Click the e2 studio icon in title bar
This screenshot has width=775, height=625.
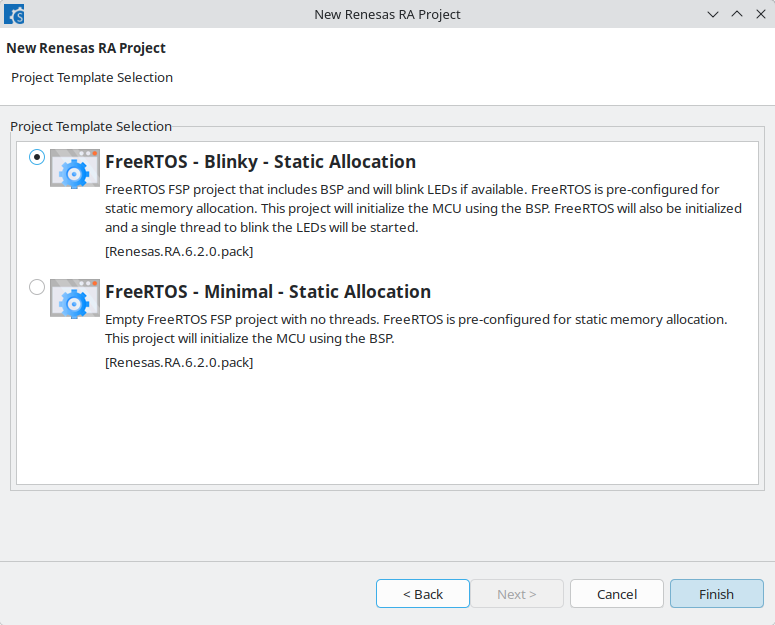point(14,14)
